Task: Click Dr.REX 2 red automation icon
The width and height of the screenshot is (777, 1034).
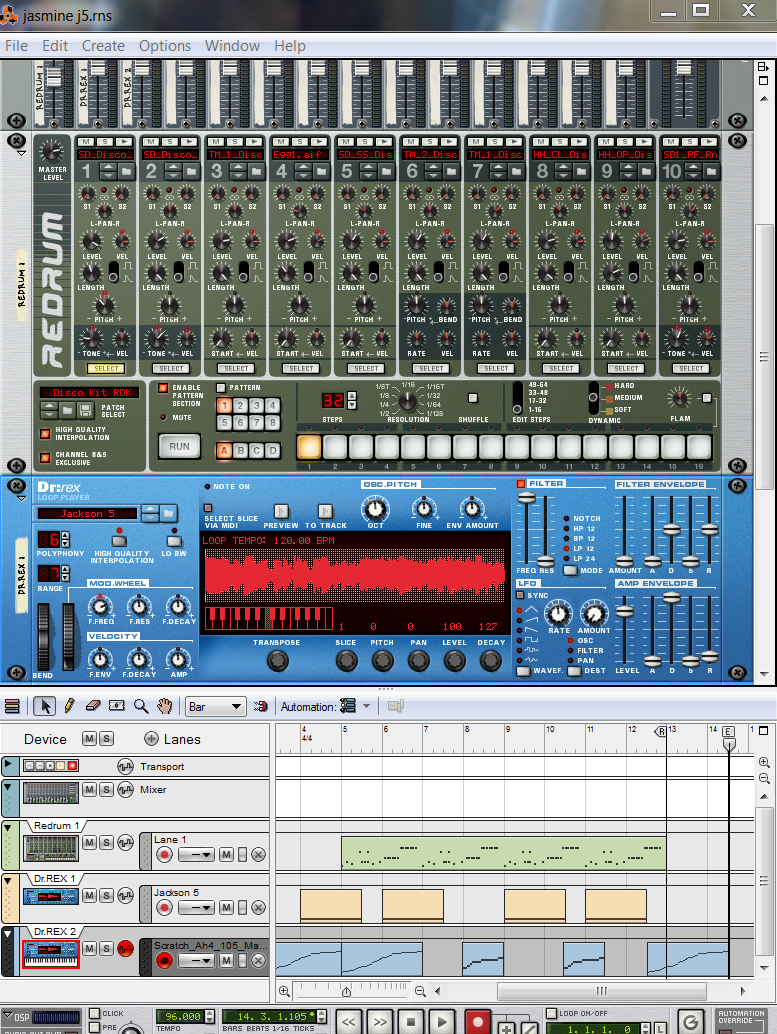Action: point(125,948)
